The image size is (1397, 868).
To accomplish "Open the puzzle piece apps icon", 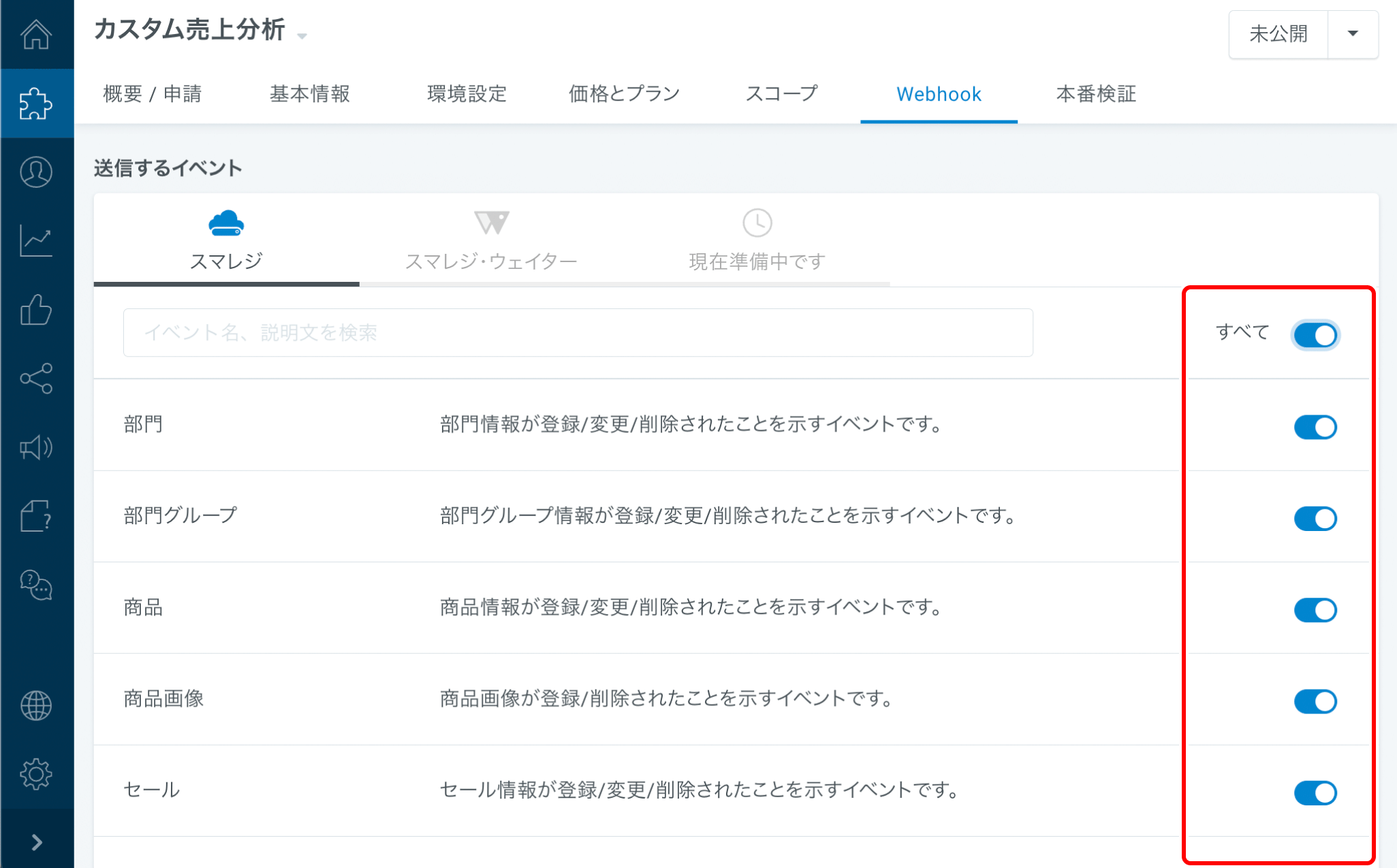I will tap(36, 103).
